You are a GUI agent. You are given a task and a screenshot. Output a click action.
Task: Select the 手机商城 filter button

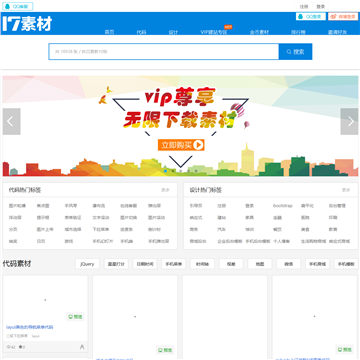pyautogui.click(x=317, y=264)
